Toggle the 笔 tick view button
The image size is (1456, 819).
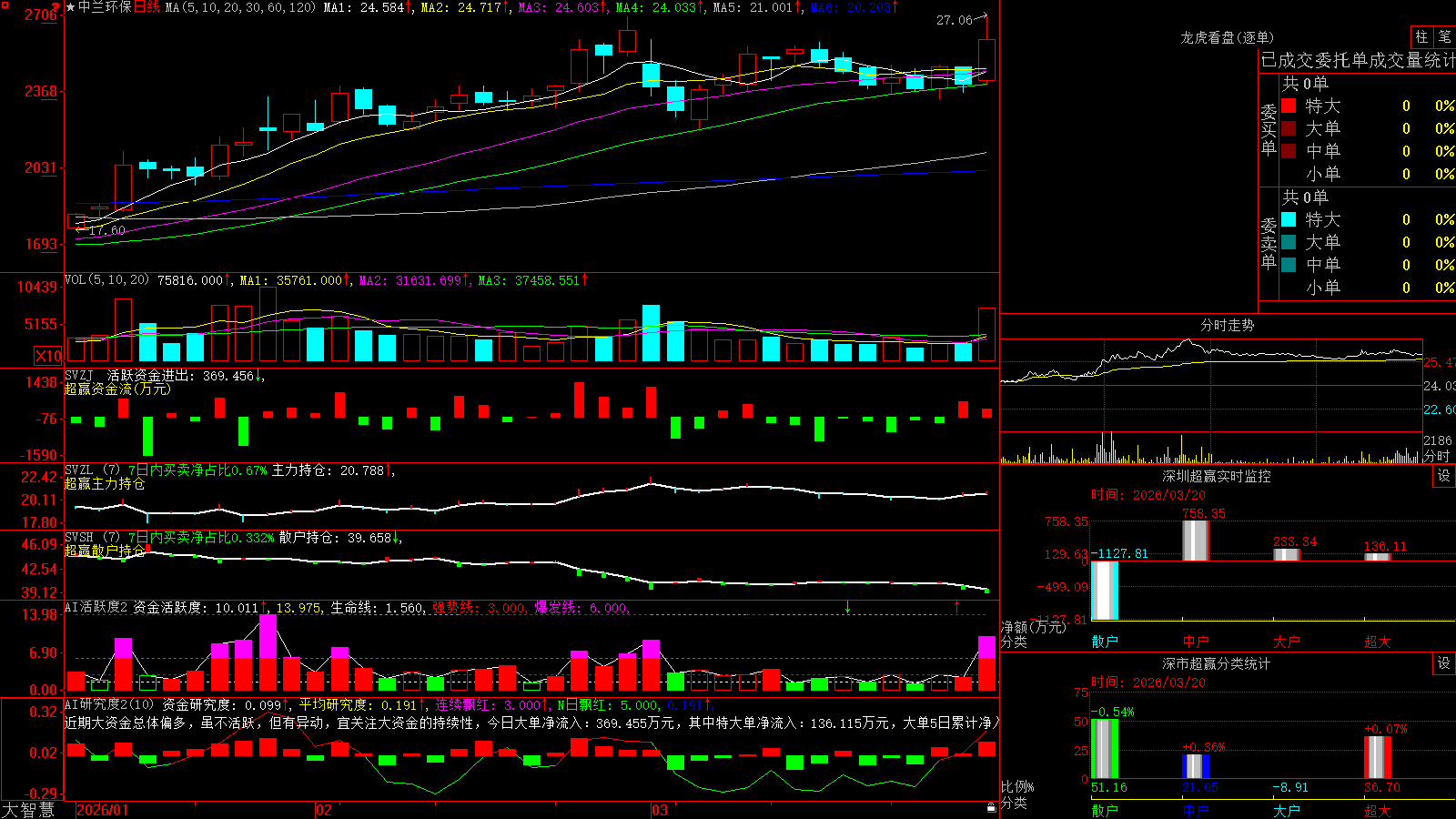click(1445, 37)
